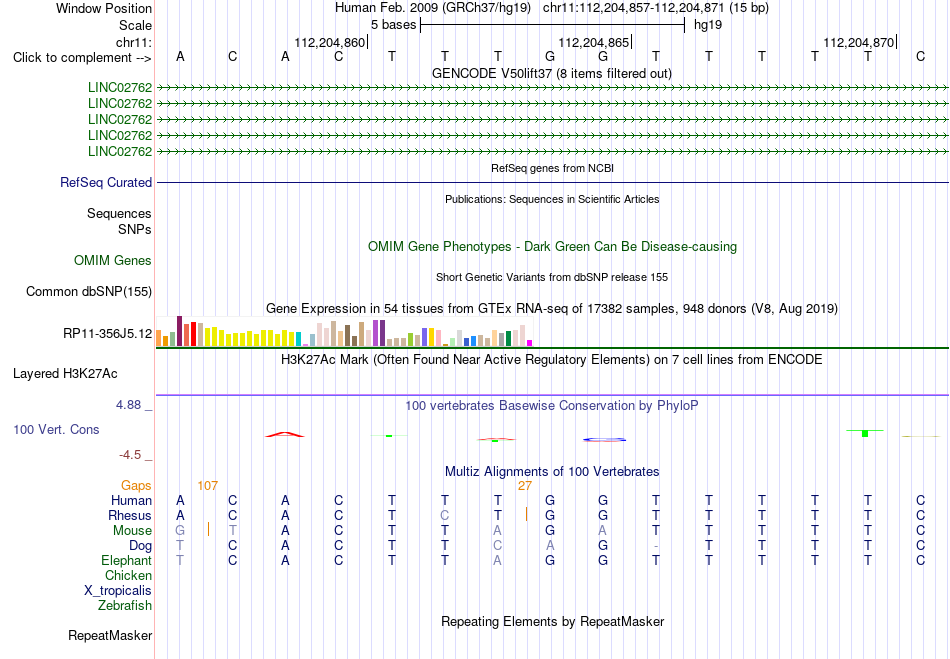Click the -4.5 conservation lower limit value
Viewport: 950px width, 659px height.
point(130,455)
